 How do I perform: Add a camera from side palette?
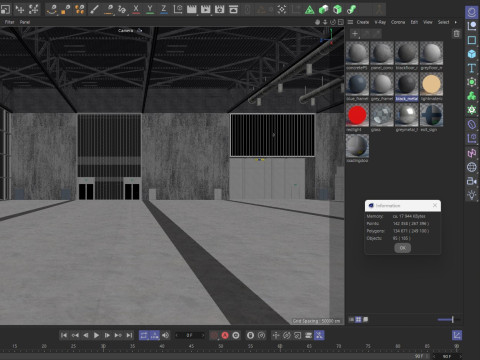(x=471, y=181)
